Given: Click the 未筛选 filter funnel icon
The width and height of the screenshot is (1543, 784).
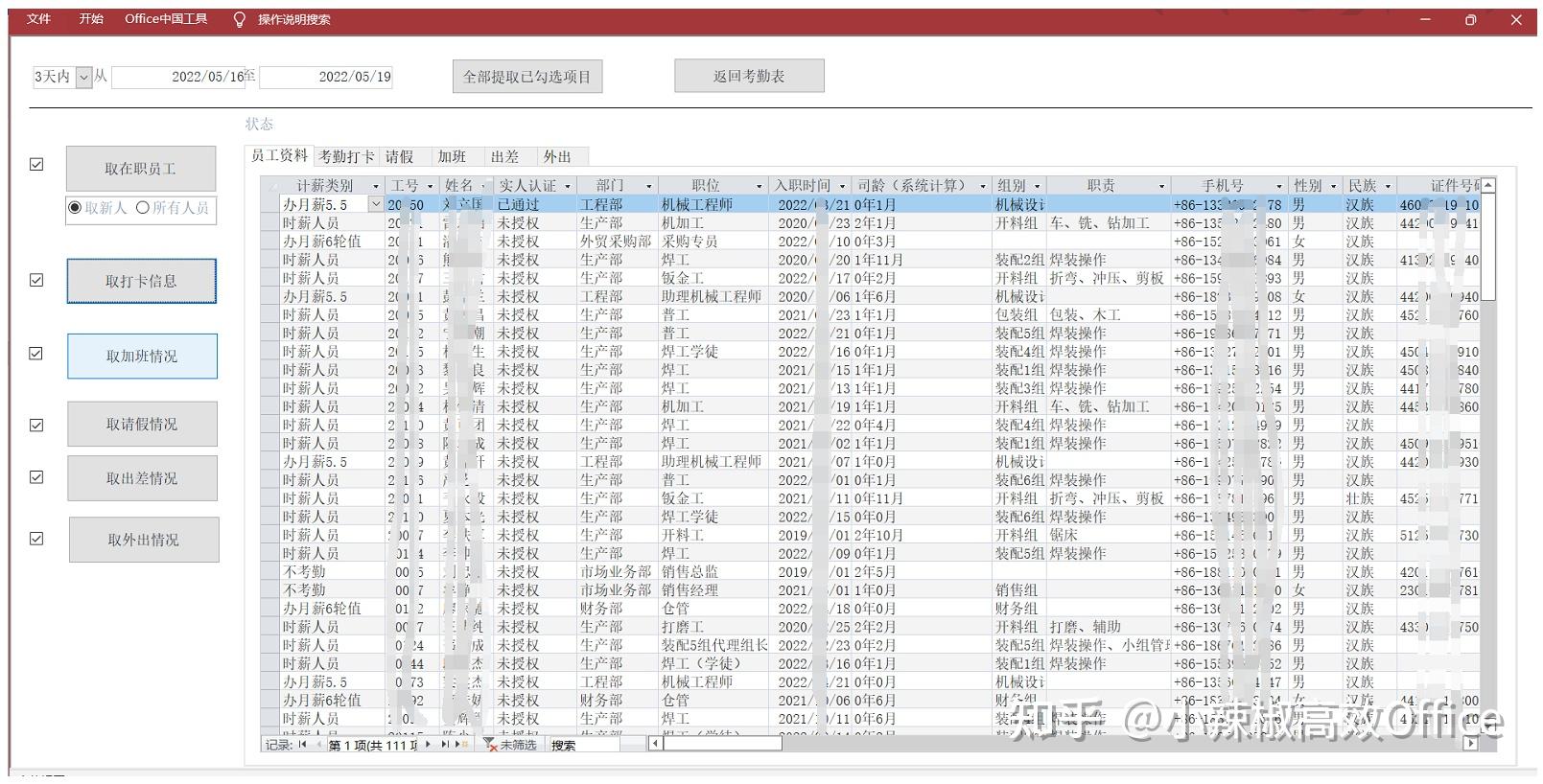Looking at the screenshot, I should 489,745.
